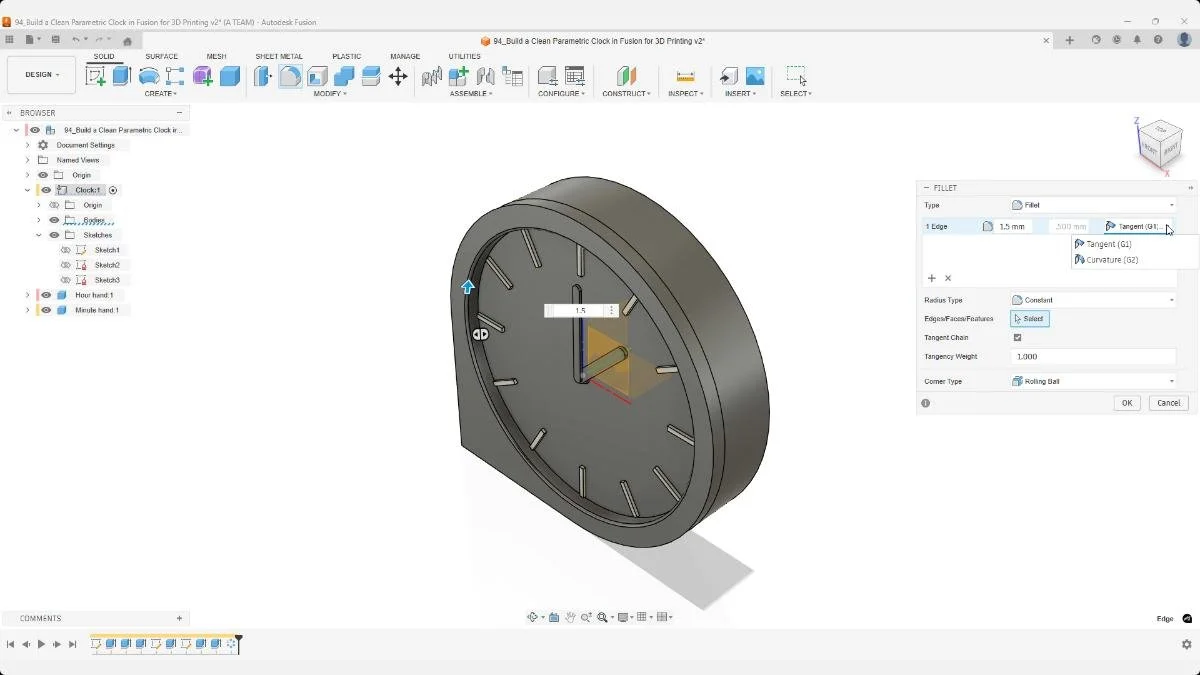This screenshot has width=1200, height=675.
Task: Click the Select button for Edges/Faces/Features
Action: (x=1030, y=318)
